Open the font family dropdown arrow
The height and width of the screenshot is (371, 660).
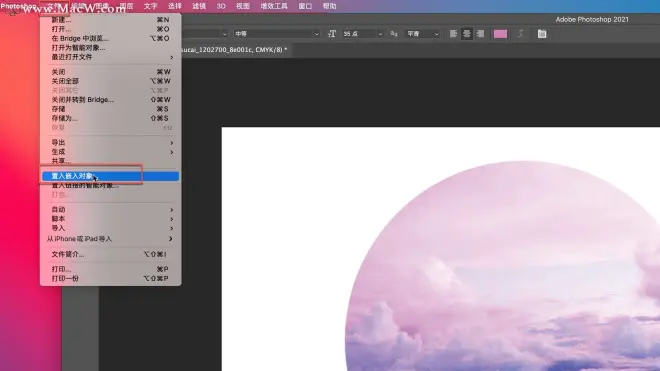point(224,34)
